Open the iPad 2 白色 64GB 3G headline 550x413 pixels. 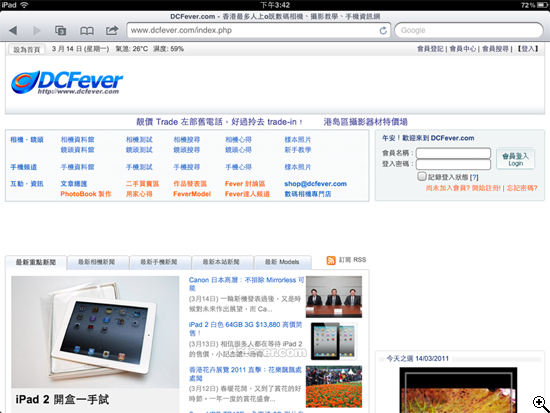(245, 328)
